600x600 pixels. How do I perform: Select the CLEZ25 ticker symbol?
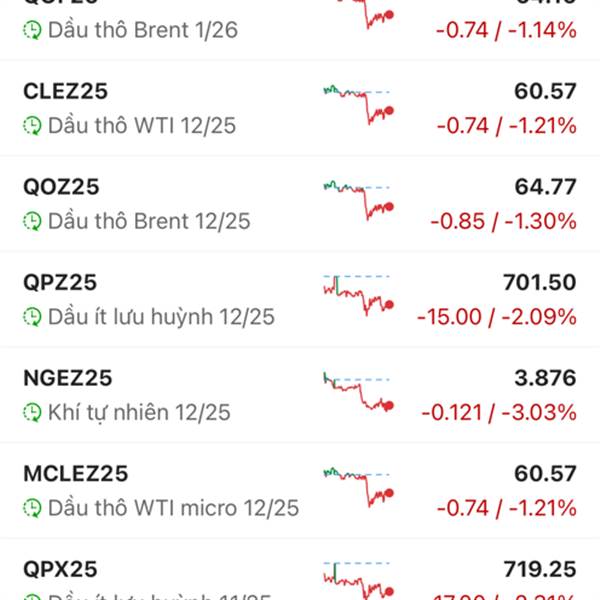coord(65,91)
